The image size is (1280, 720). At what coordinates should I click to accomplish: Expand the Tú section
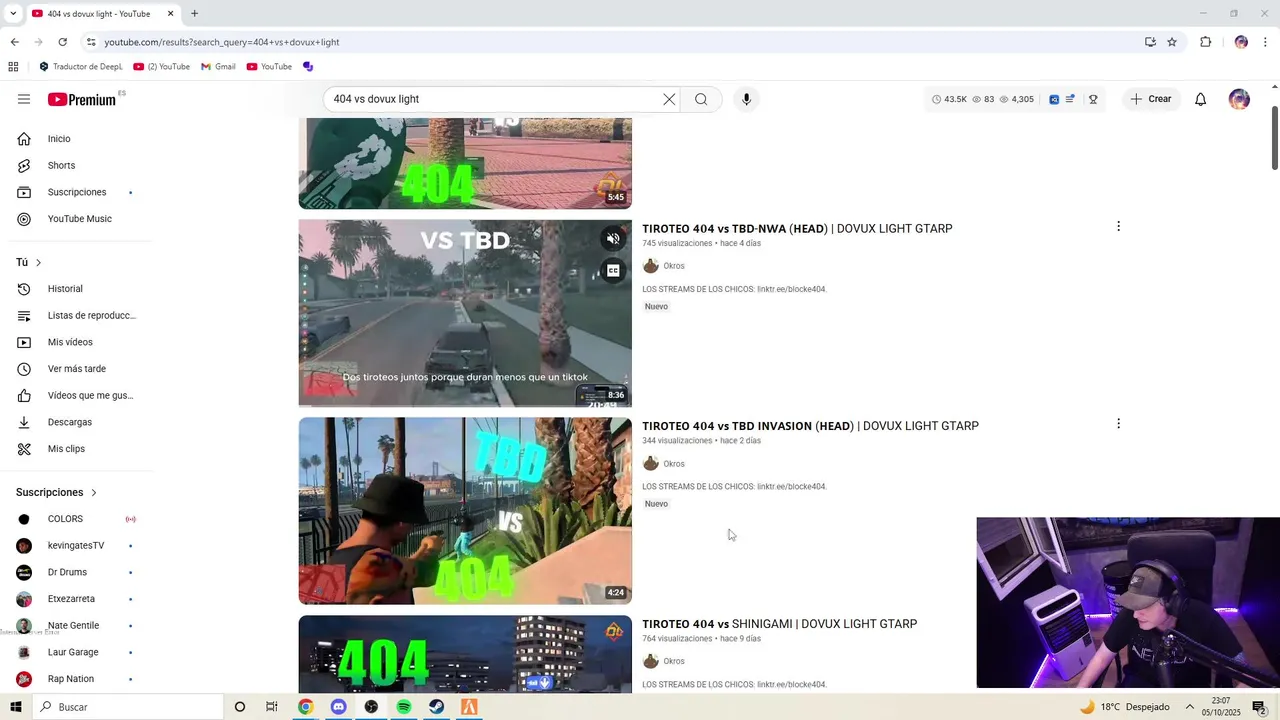pos(29,262)
